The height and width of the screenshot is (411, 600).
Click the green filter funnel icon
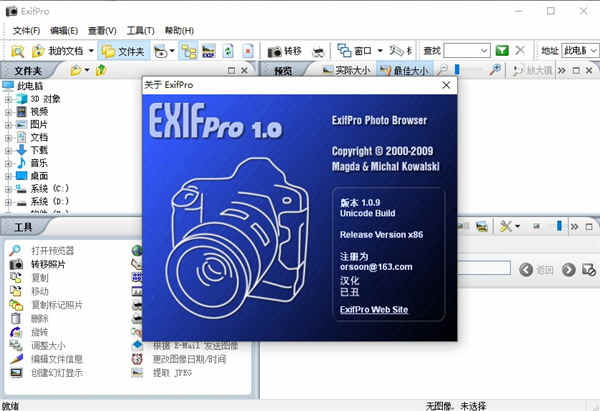[502, 51]
